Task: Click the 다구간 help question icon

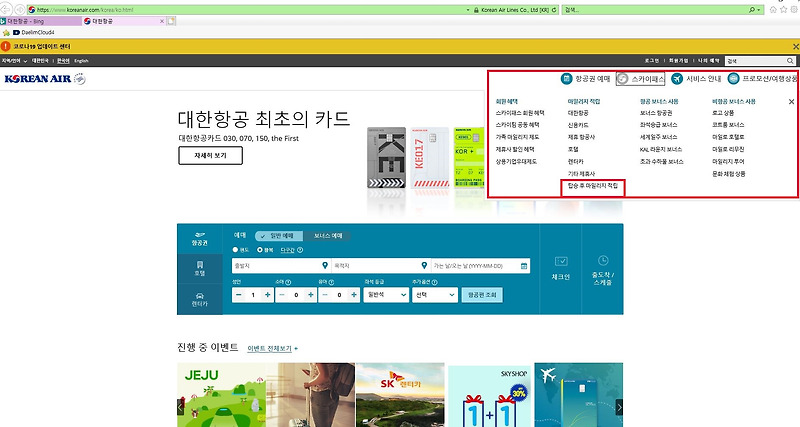Action: (300, 250)
